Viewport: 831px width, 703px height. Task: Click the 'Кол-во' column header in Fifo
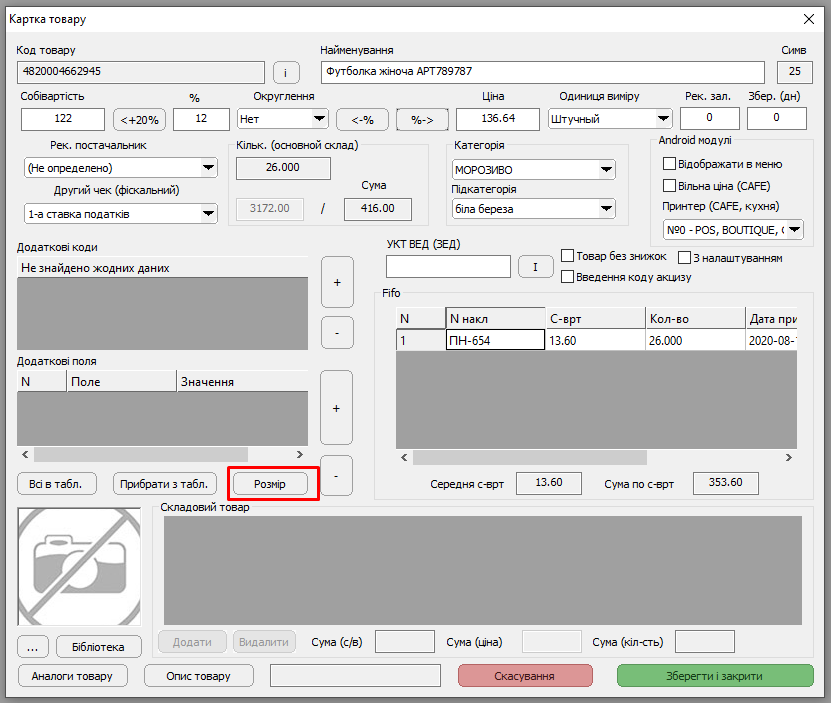click(x=694, y=319)
